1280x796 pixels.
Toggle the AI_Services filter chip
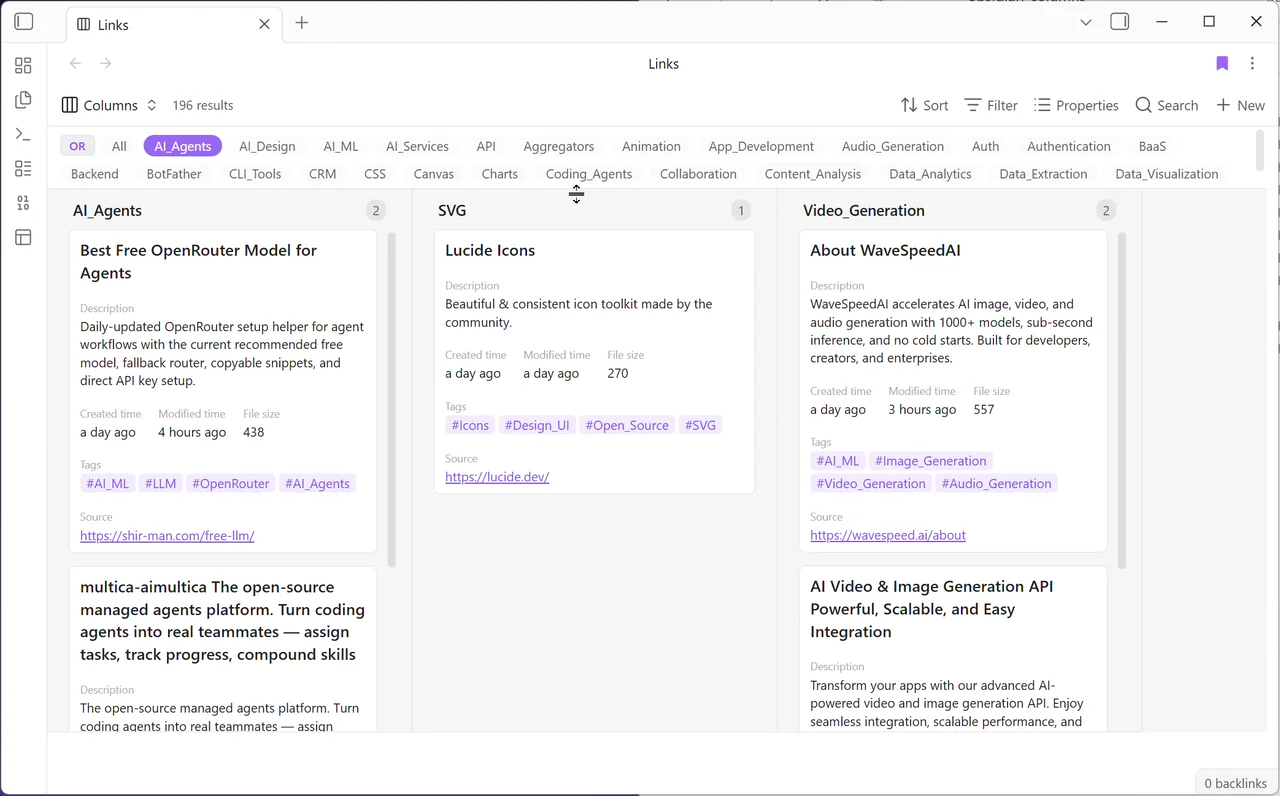click(x=417, y=146)
